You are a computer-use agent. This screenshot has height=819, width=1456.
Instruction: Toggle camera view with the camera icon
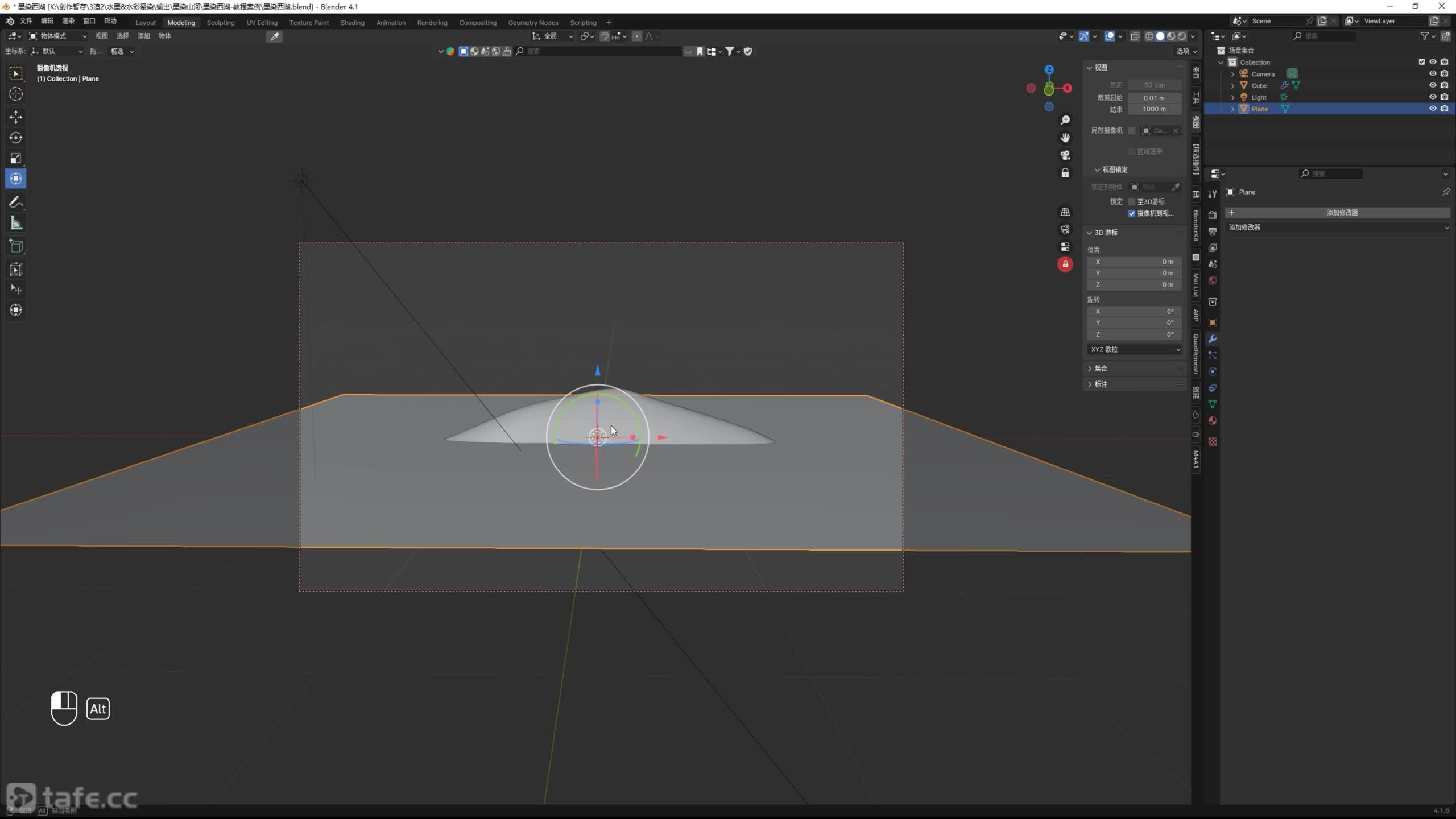1065,155
